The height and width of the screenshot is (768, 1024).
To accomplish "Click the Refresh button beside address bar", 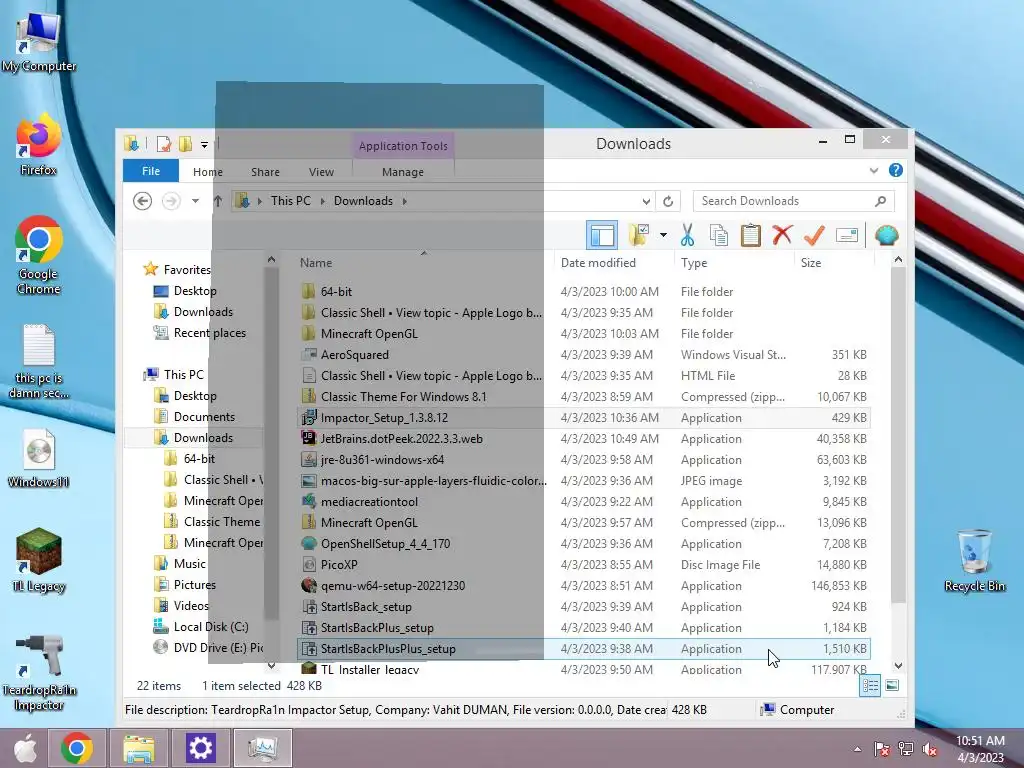I will [667, 201].
